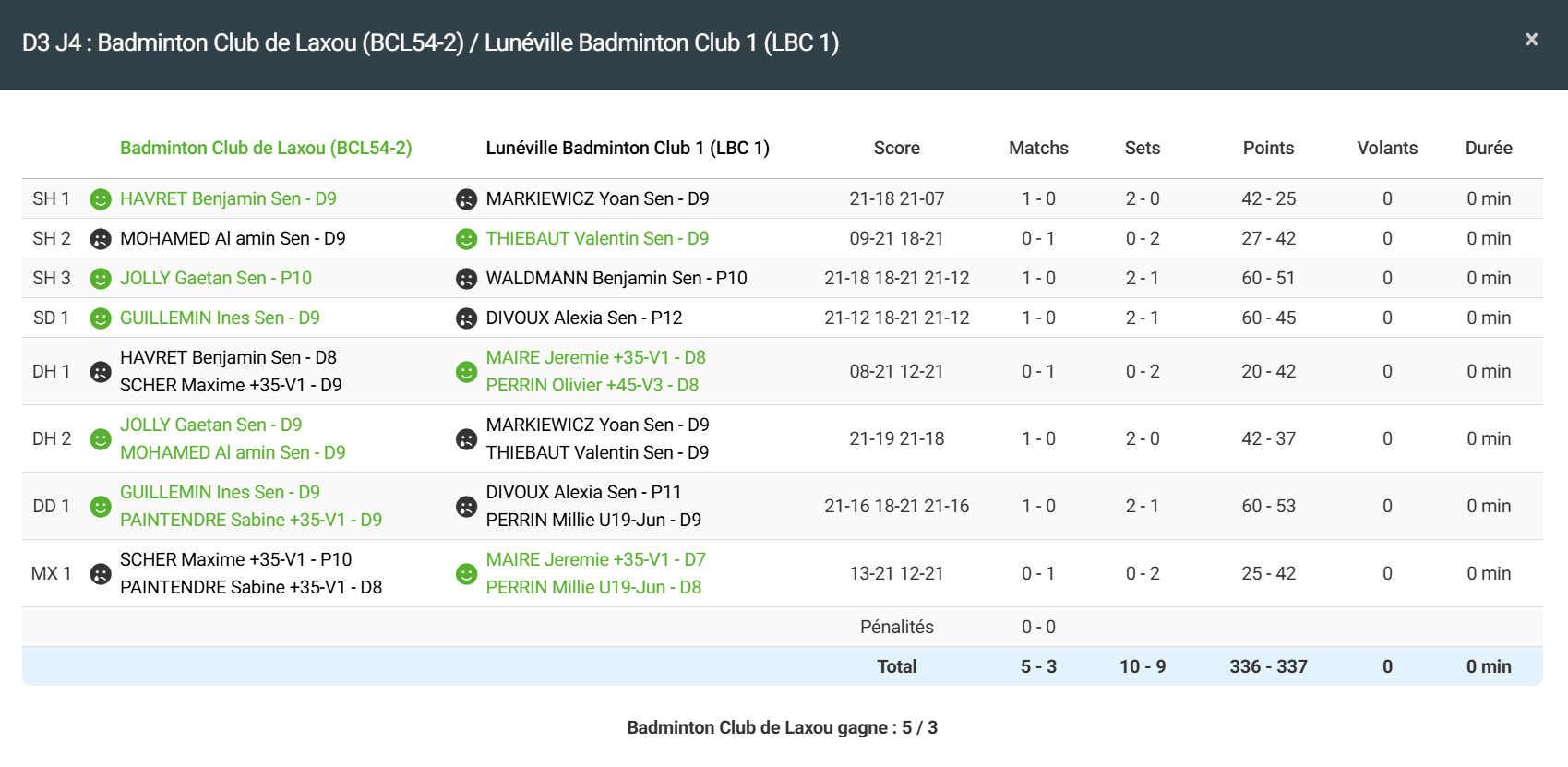Click sad face icon next to MARKIEWICZ Yoan SH 1
This screenshot has width=1568, height=767.
pyautogui.click(x=466, y=199)
